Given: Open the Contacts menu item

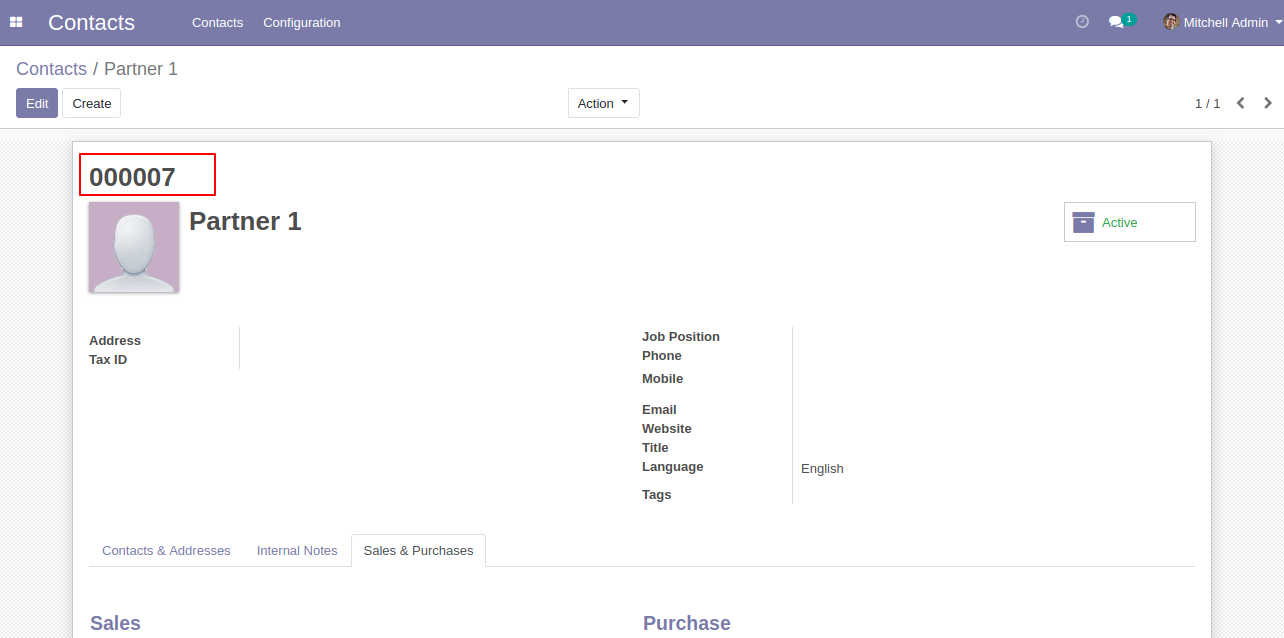Looking at the screenshot, I should (218, 22).
